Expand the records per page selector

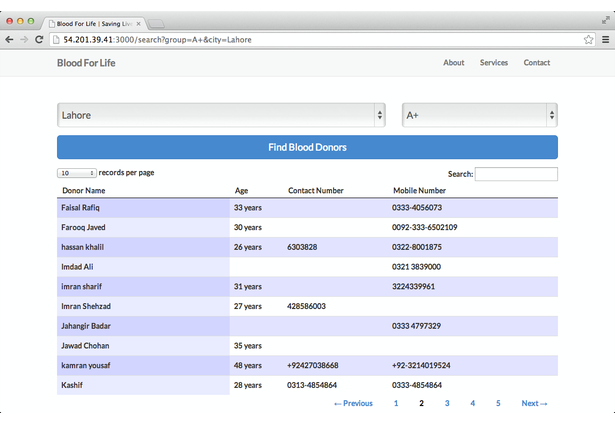pos(76,173)
